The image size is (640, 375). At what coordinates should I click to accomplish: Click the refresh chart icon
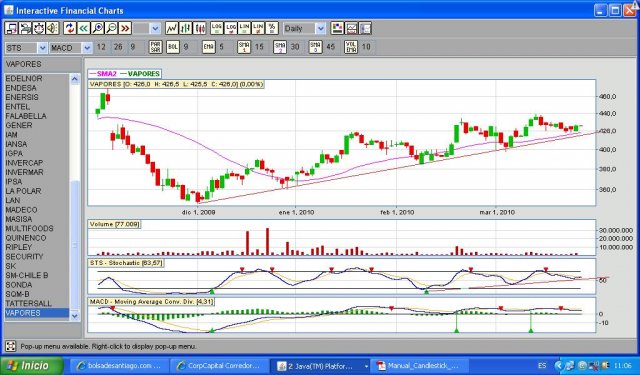pos(70,28)
